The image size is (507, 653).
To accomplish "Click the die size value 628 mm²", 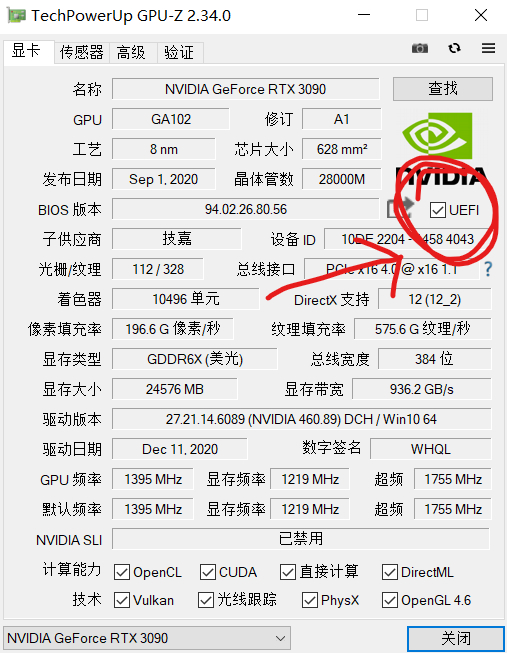I will (x=342, y=149).
